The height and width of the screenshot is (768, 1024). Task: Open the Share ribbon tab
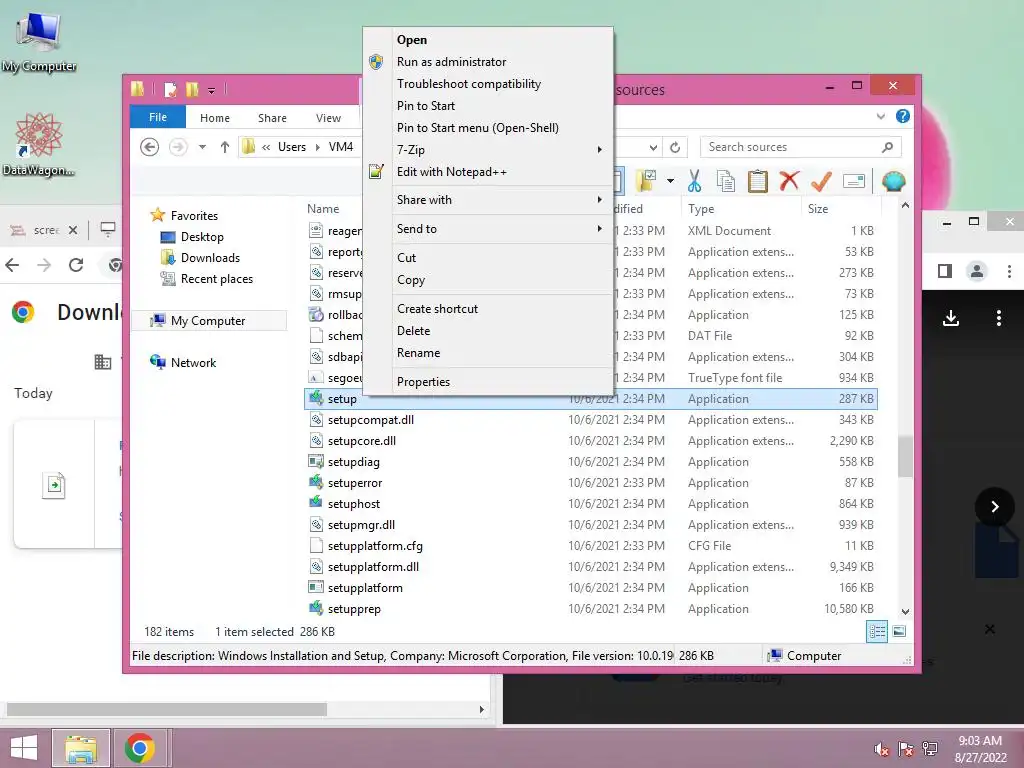272,118
